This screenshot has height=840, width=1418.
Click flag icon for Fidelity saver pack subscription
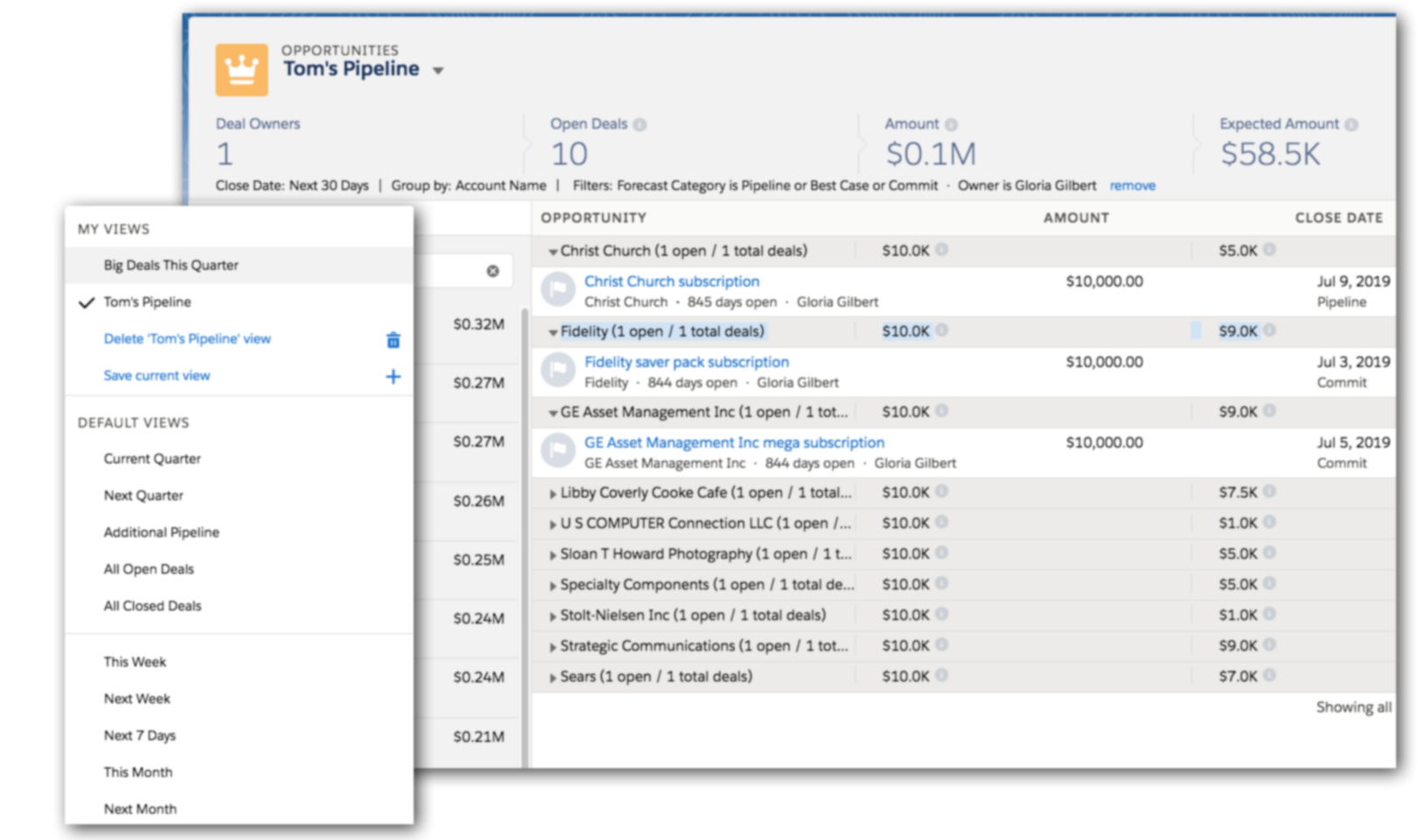click(558, 371)
